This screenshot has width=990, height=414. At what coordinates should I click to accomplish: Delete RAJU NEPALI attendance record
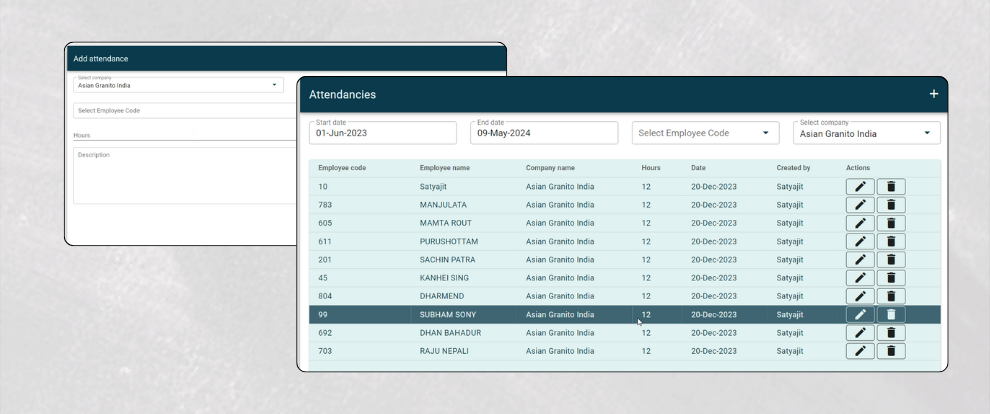890,351
